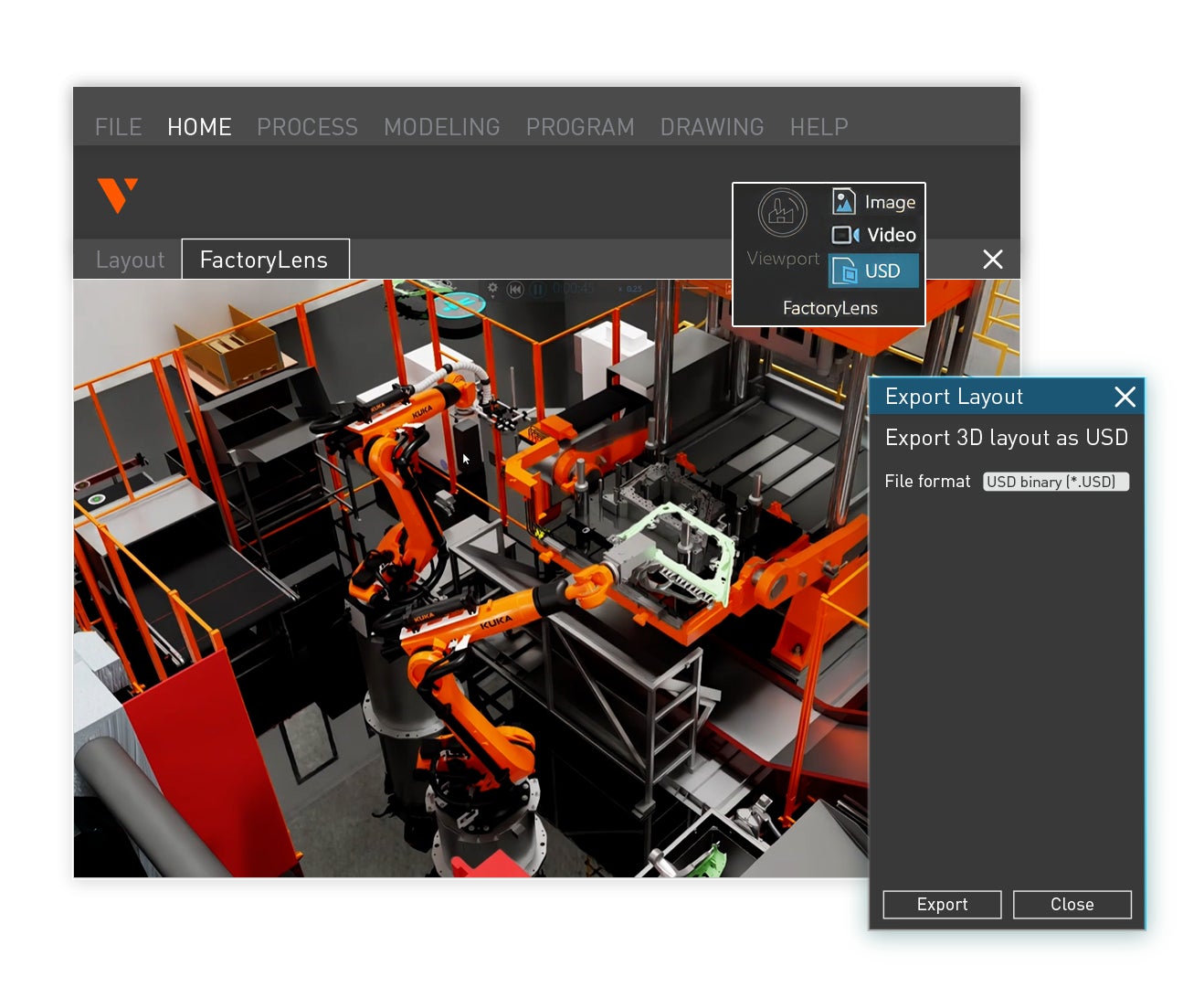Open the HELP tab
This screenshot has width=1204, height=998.
pos(819,127)
